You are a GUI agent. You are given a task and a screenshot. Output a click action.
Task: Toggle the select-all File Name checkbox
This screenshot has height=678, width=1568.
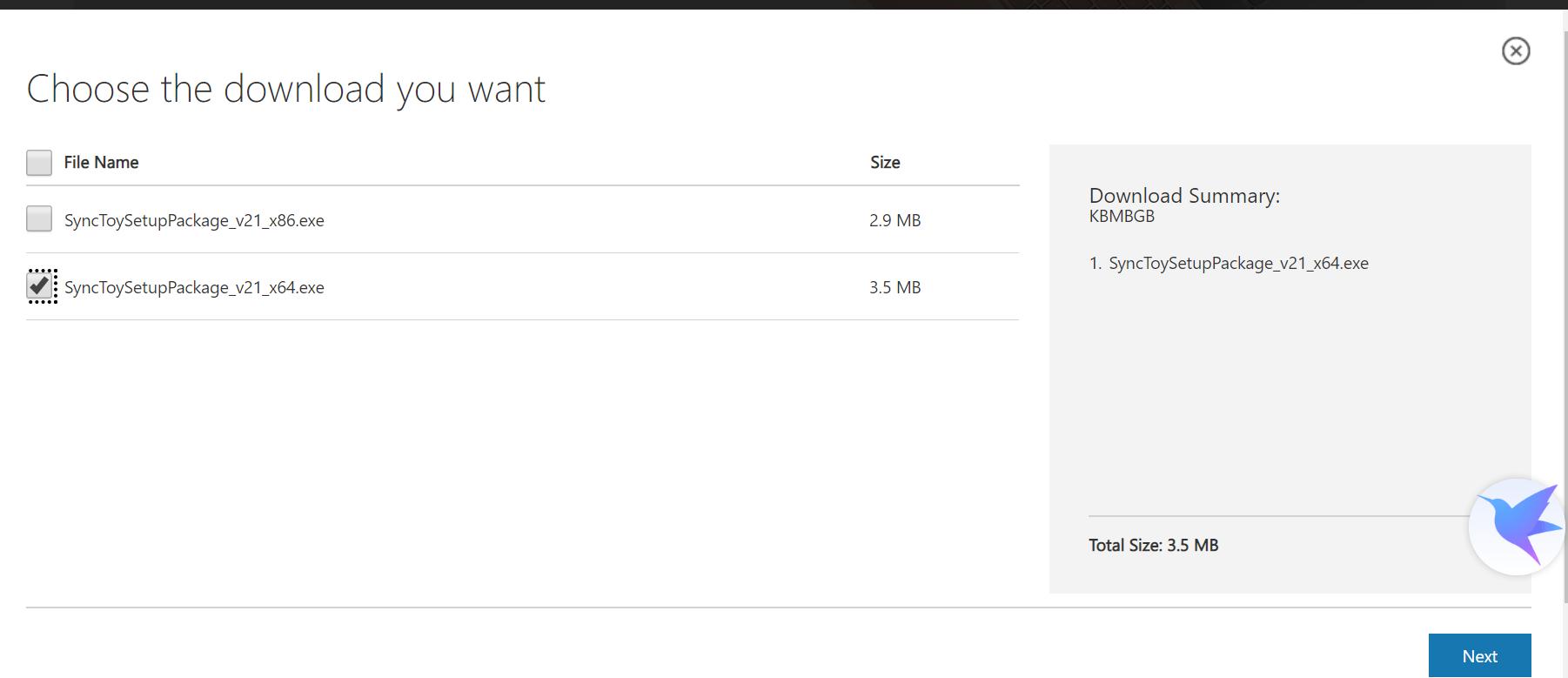(39, 163)
